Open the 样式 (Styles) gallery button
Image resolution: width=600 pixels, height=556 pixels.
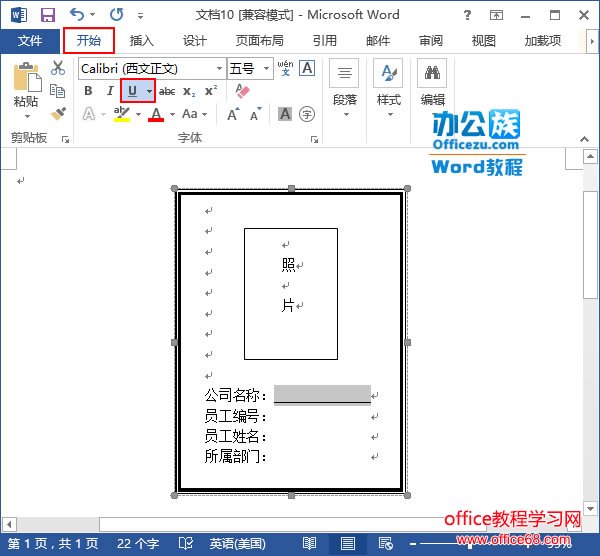click(x=388, y=89)
